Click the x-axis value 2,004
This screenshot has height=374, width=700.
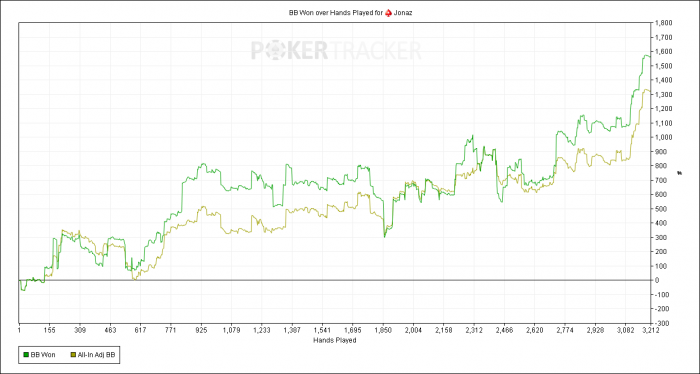coord(413,331)
